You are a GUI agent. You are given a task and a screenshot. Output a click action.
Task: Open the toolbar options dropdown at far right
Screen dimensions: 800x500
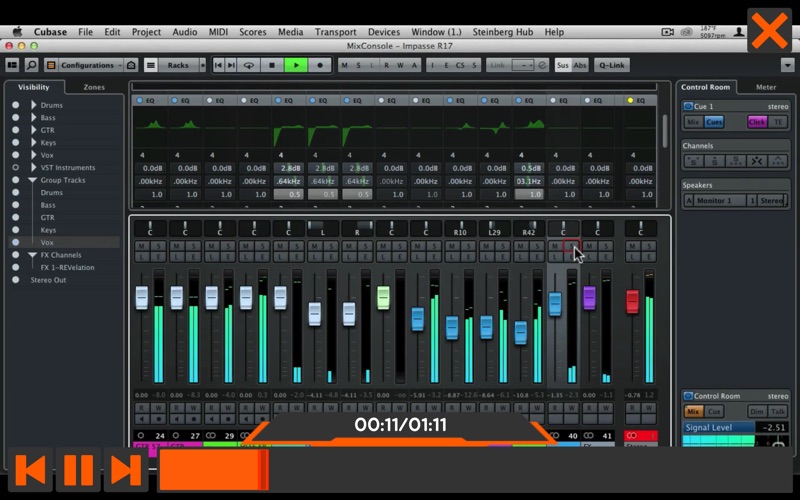click(787, 65)
